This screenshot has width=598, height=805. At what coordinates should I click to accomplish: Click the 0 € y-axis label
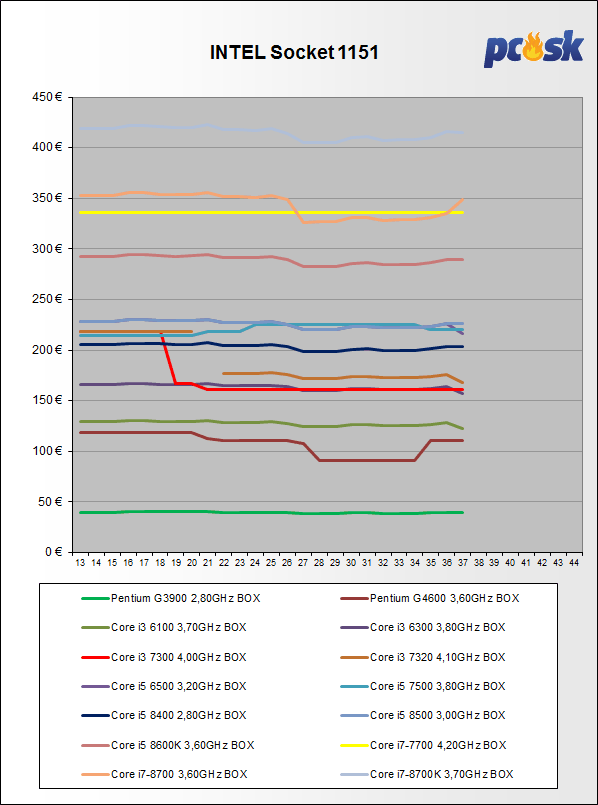52,552
